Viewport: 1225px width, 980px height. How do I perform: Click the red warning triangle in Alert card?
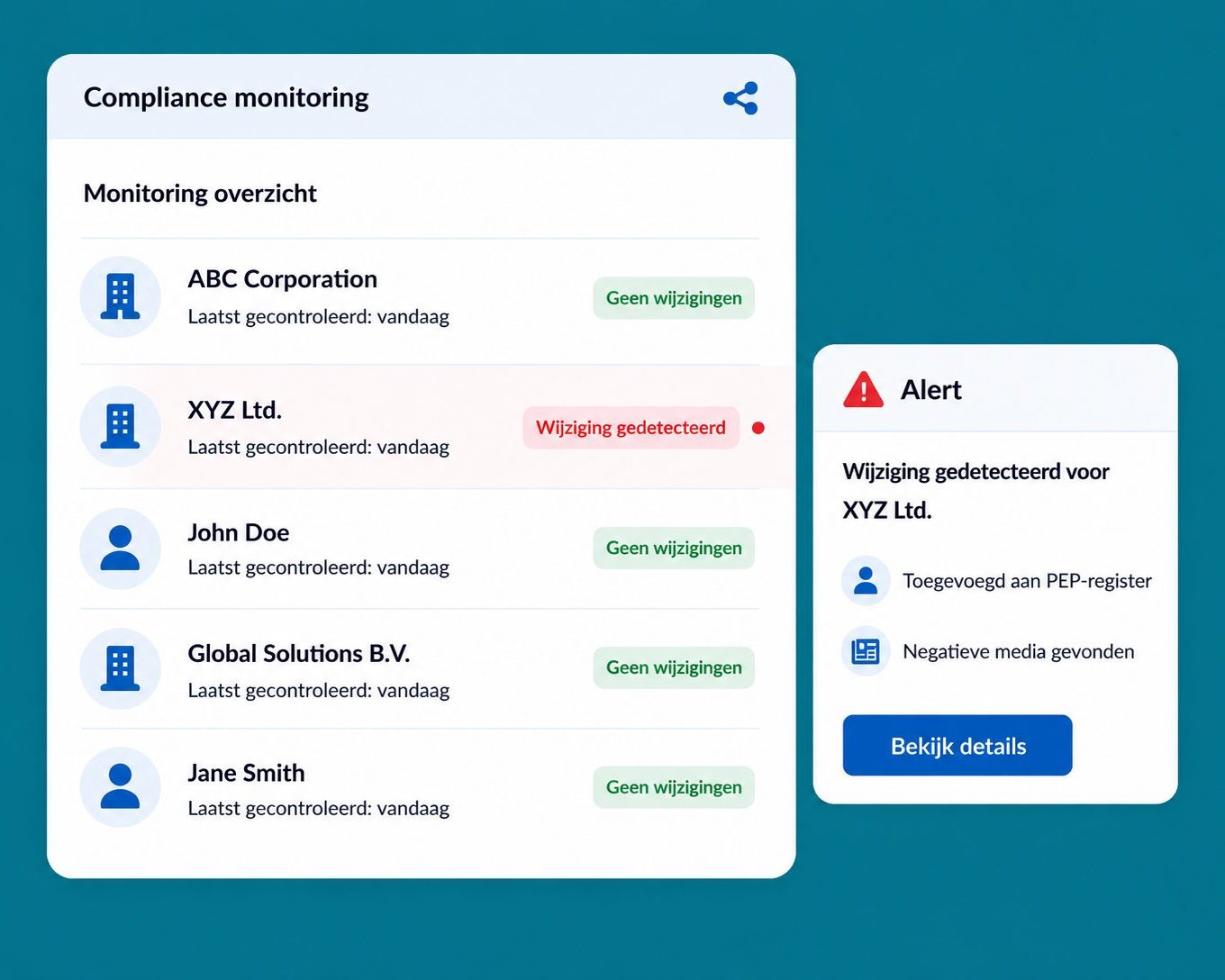[863, 390]
